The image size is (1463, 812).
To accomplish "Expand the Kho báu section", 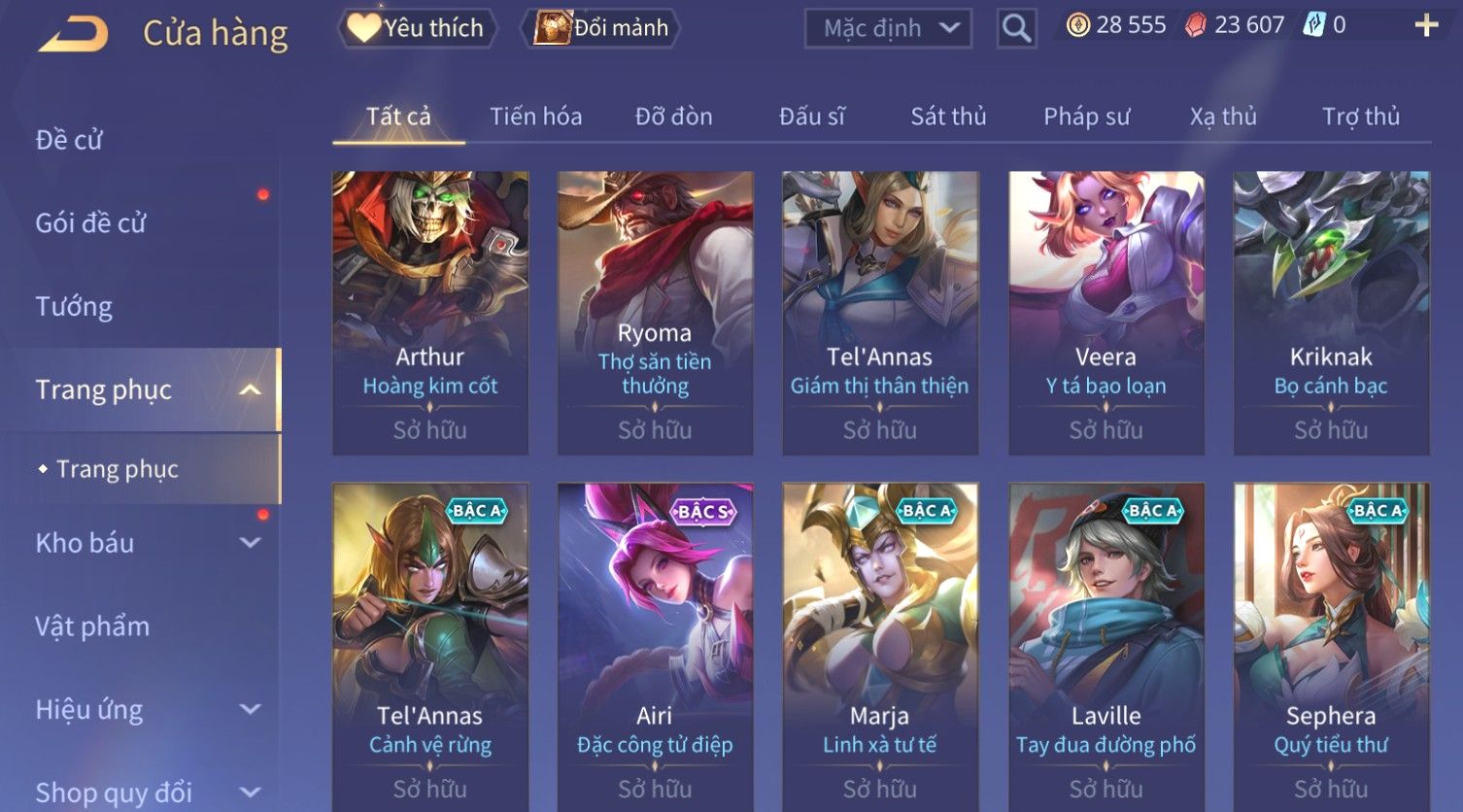I will tap(250, 543).
